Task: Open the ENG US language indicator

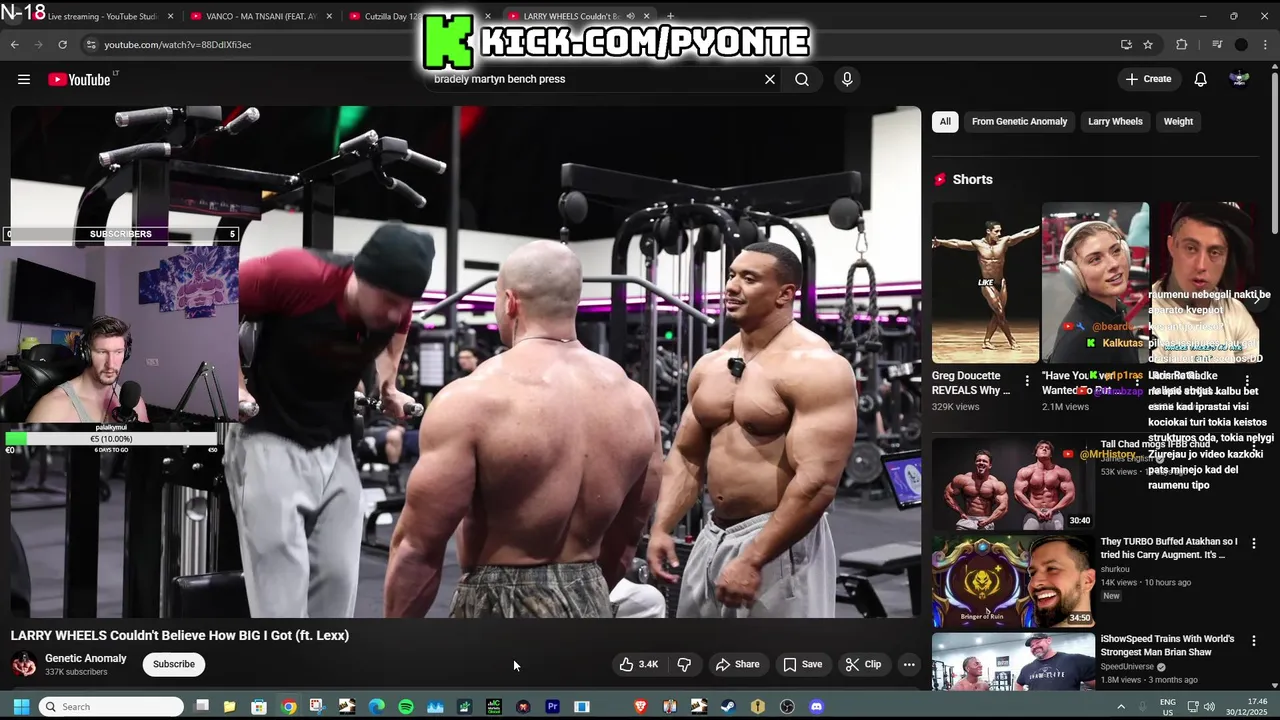Action: (1168, 707)
